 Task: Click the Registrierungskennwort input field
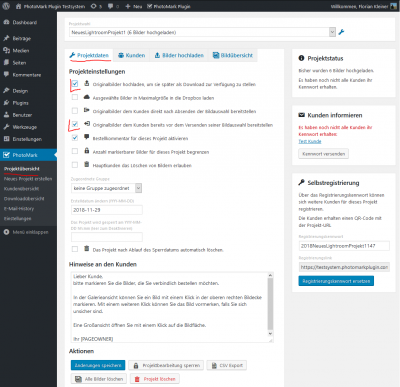(x=344, y=246)
